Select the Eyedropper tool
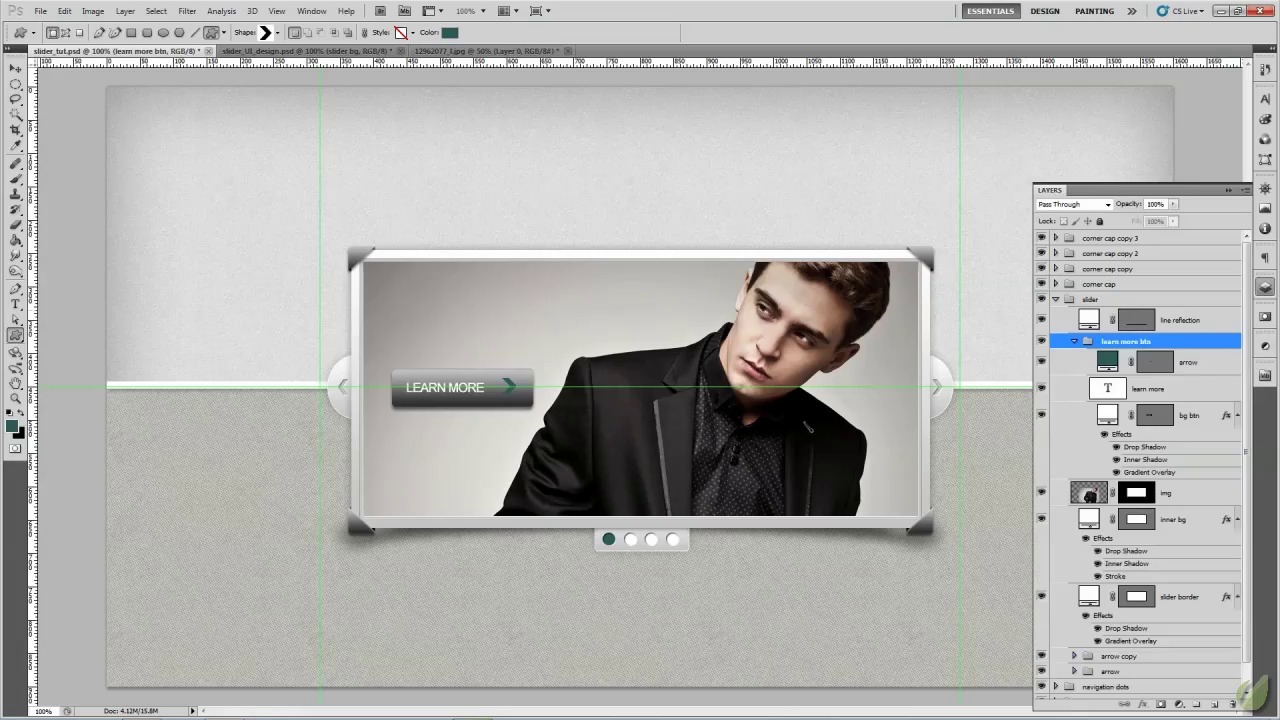Viewport: 1280px width, 720px height. (x=16, y=144)
